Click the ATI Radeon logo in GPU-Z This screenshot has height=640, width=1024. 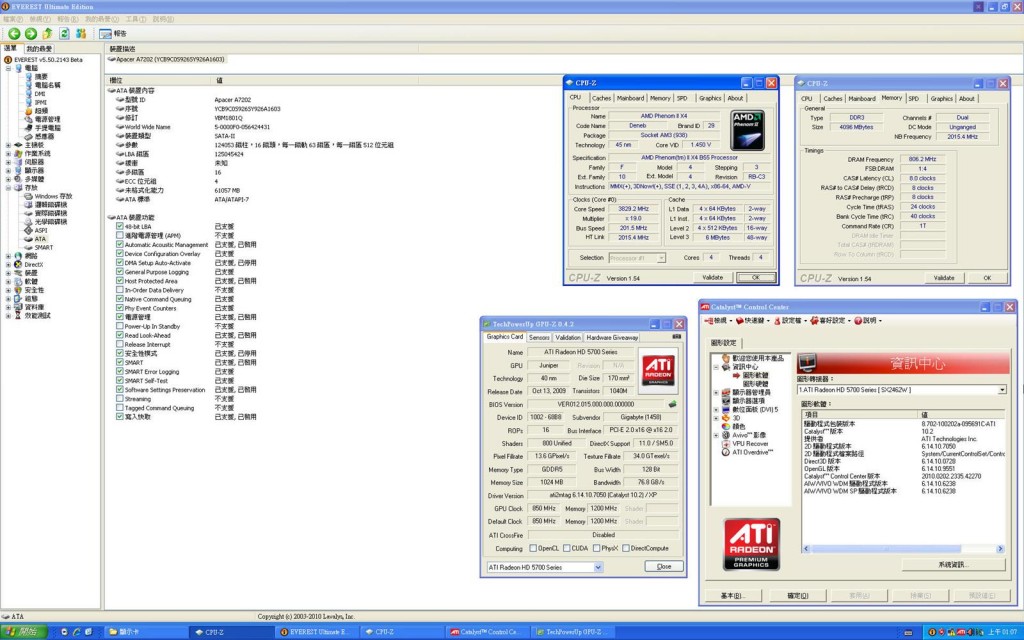pos(658,371)
